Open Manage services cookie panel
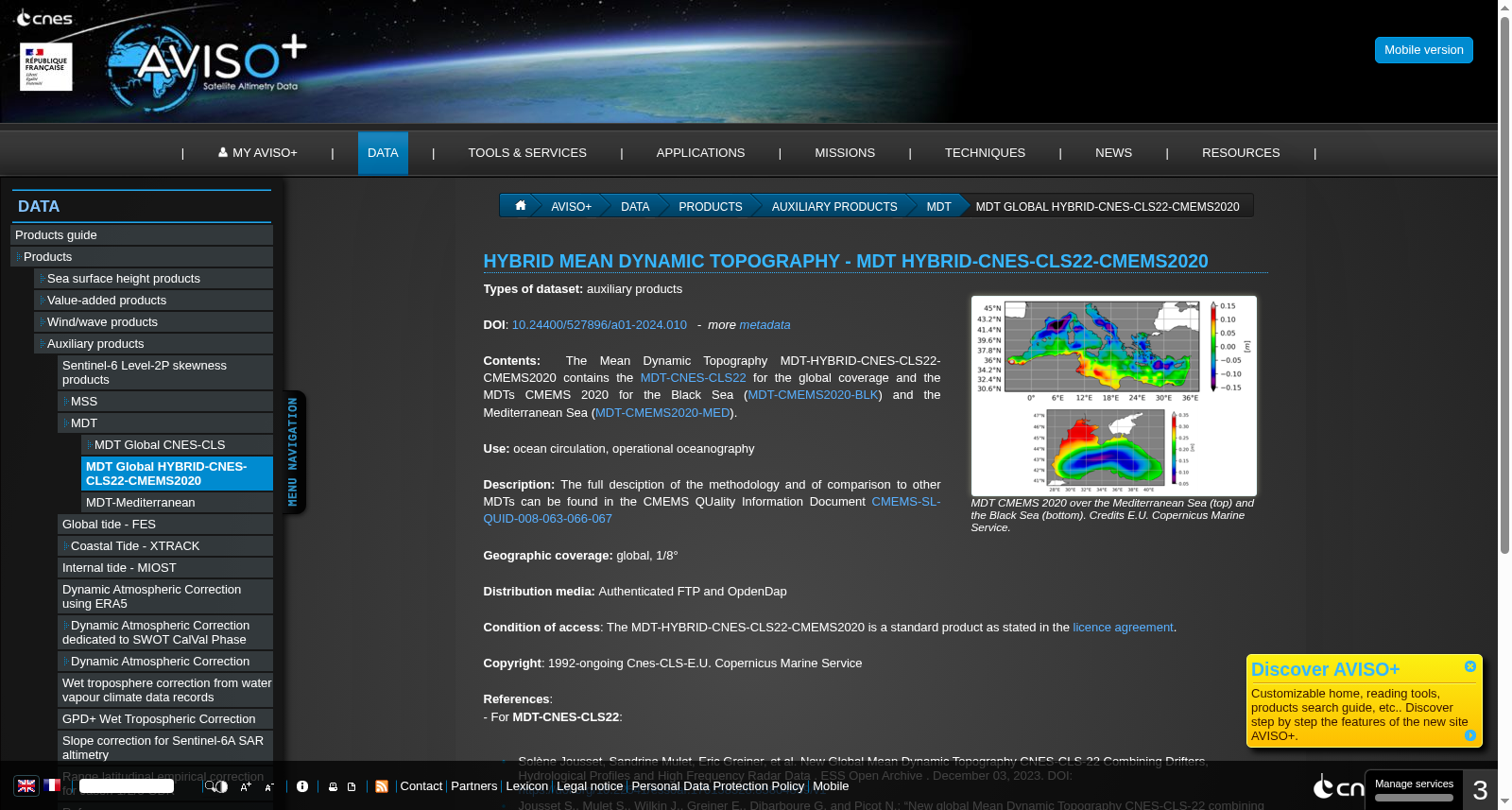 coord(1414,789)
